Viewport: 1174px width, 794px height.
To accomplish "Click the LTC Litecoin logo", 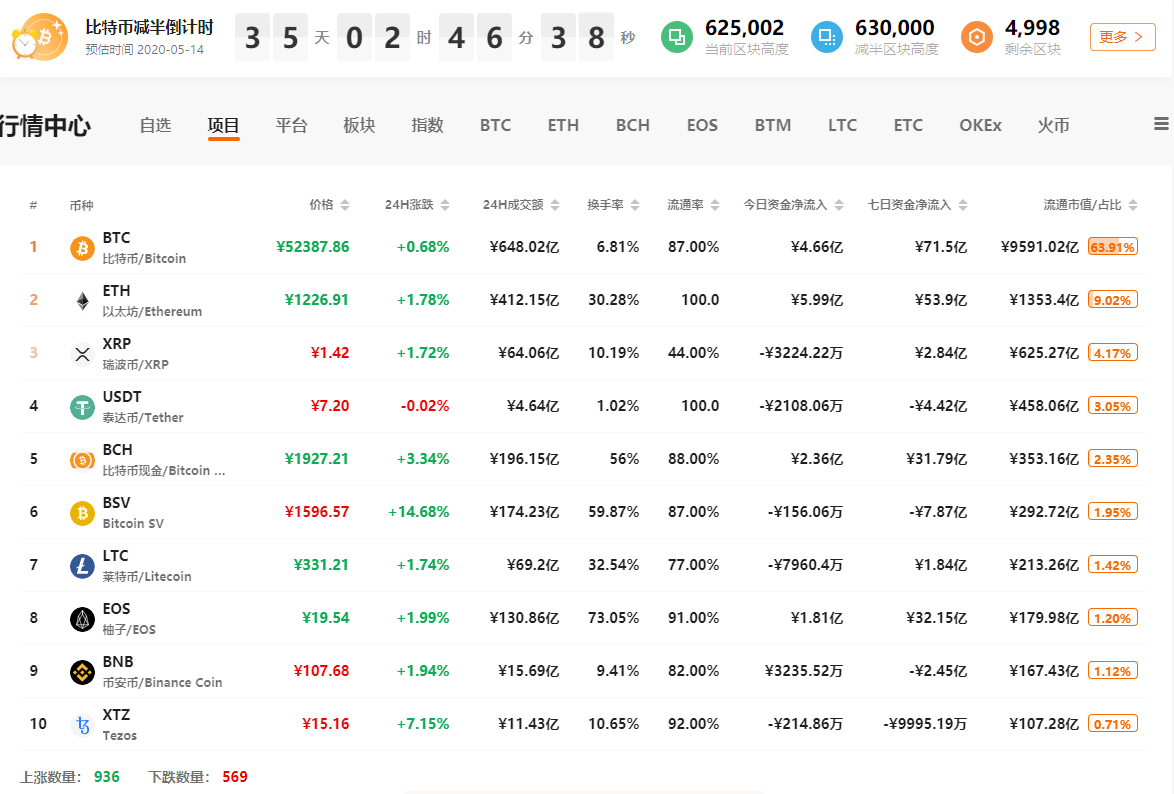I will 82,566.
